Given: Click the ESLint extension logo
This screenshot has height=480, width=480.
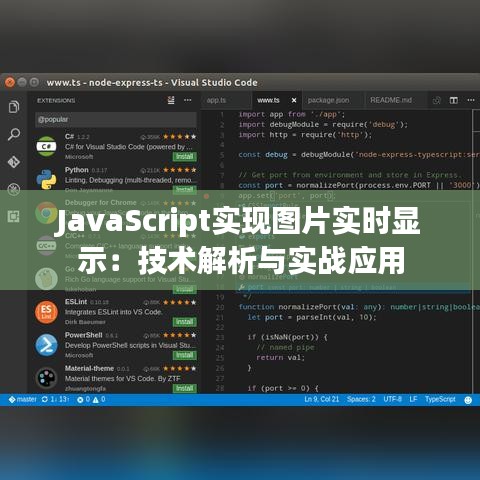Looking at the screenshot, I should (x=46, y=312).
